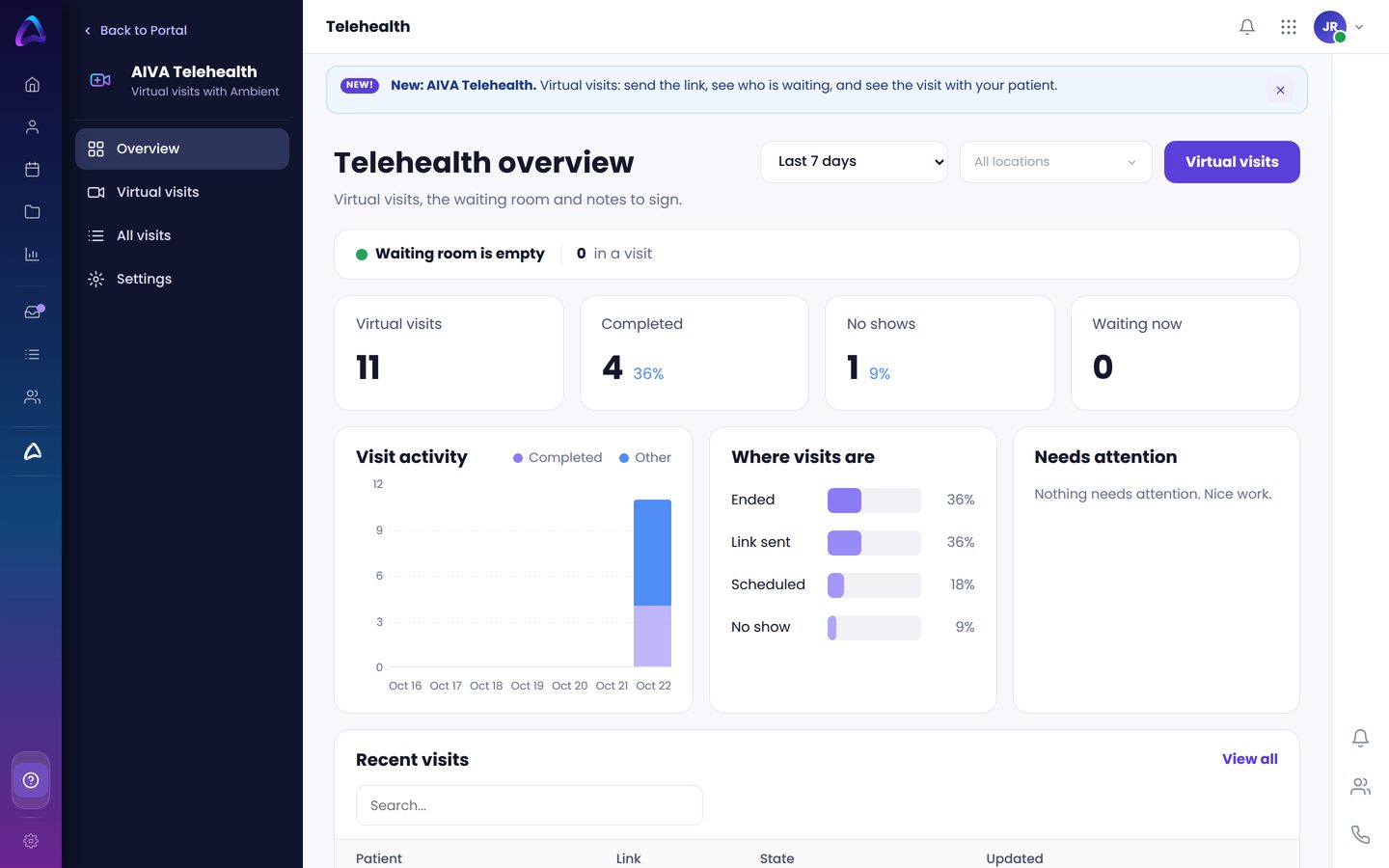The height and width of the screenshot is (868, 1389).
Task: Select Virtual visits in the sidebar menu
Action: (182, 192)
